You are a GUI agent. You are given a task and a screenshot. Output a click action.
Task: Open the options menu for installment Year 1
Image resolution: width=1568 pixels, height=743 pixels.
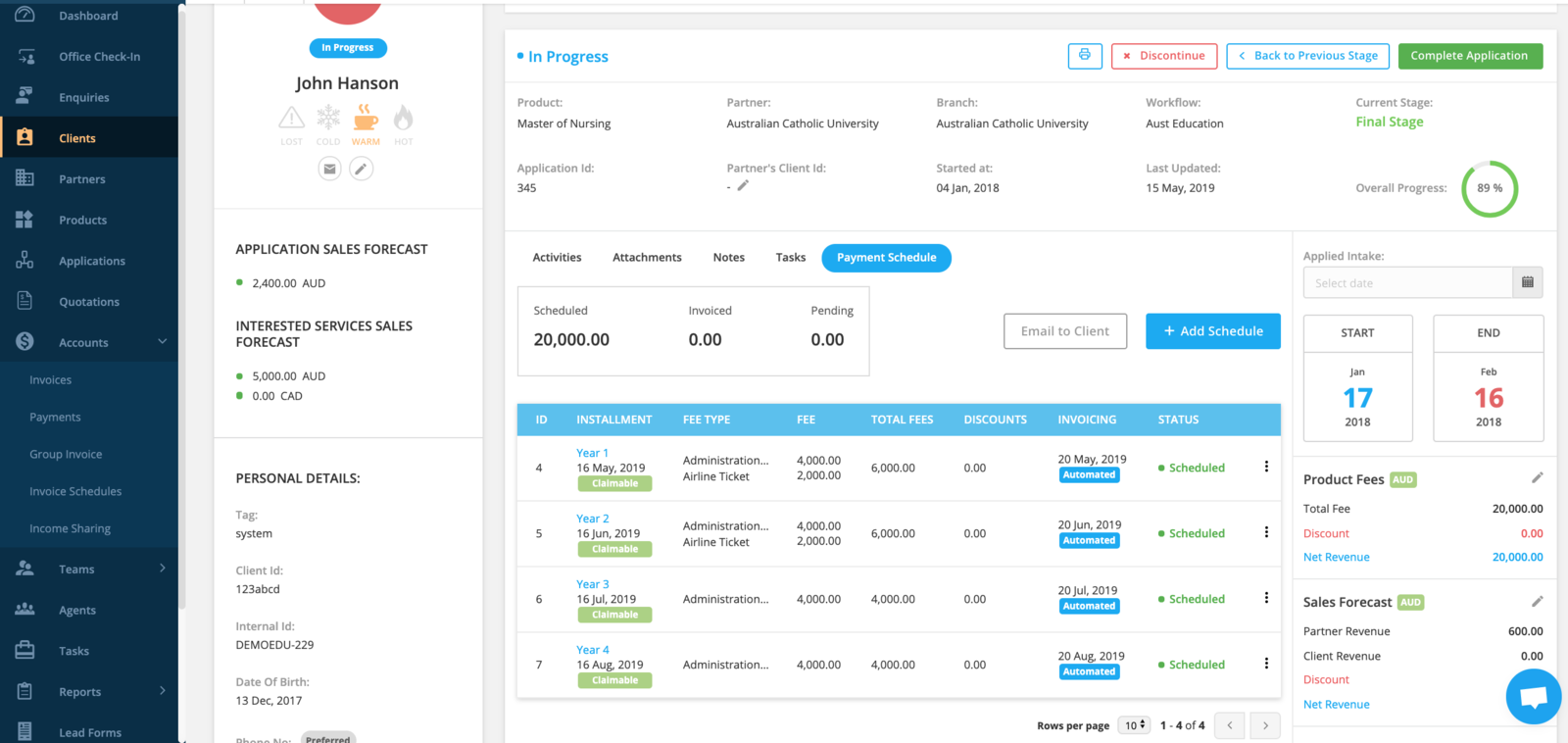1266,468
